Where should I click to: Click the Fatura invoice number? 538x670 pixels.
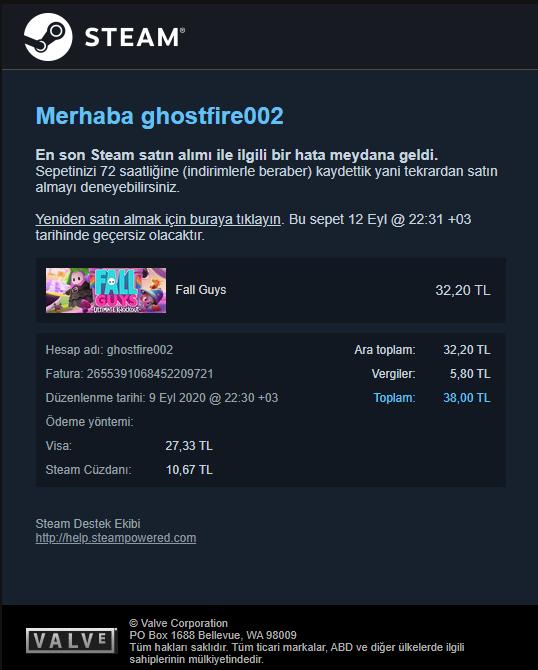click(x=150, y=374)
